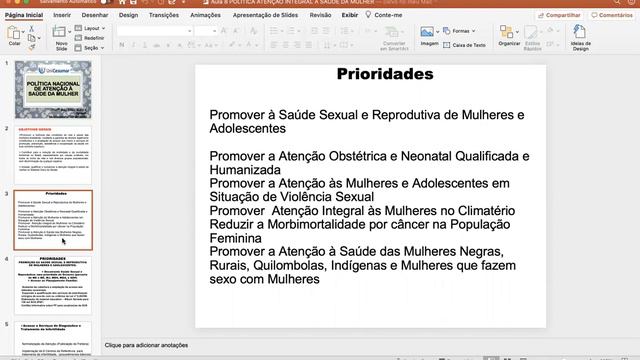
Task: Click the line 'Reduzir a Morbimortalidade por câncer'
Action: click(321, 224)
